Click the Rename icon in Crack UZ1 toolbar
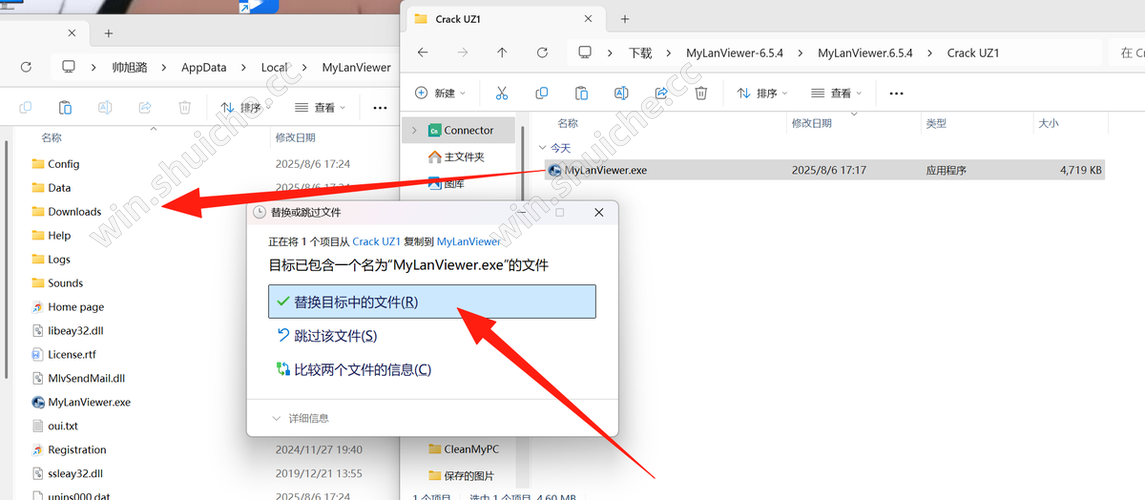 [621, 93]
